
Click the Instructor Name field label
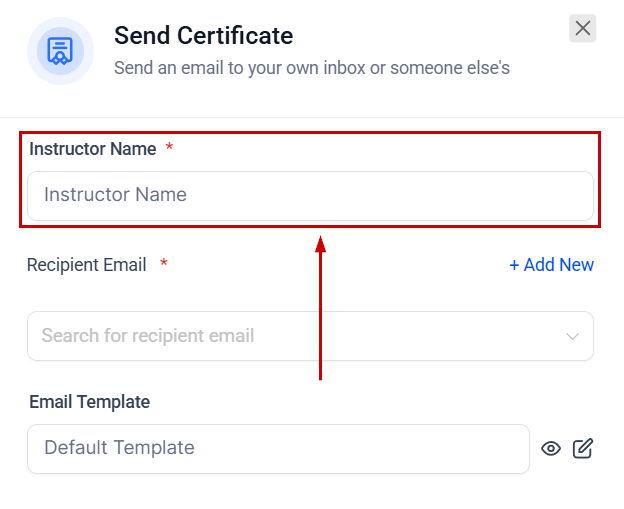pos(93,149)
